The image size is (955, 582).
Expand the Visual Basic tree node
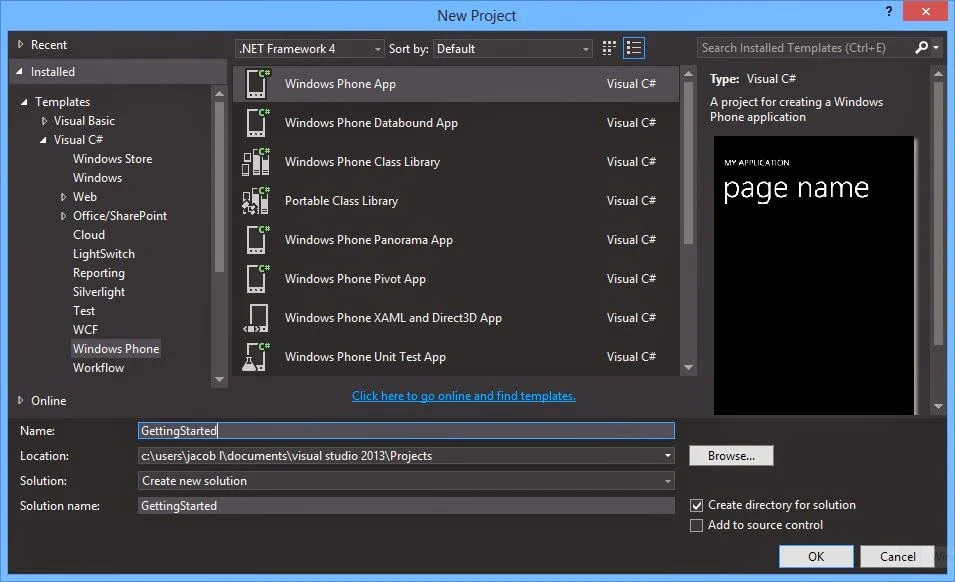tap(44, 121)
